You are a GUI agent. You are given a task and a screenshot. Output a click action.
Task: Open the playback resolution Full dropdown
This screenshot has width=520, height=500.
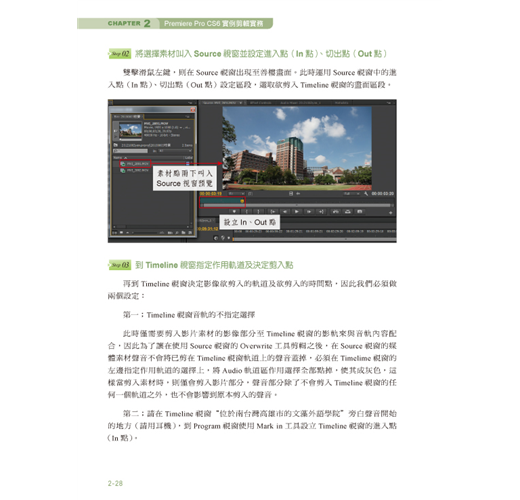click(352, 193)
